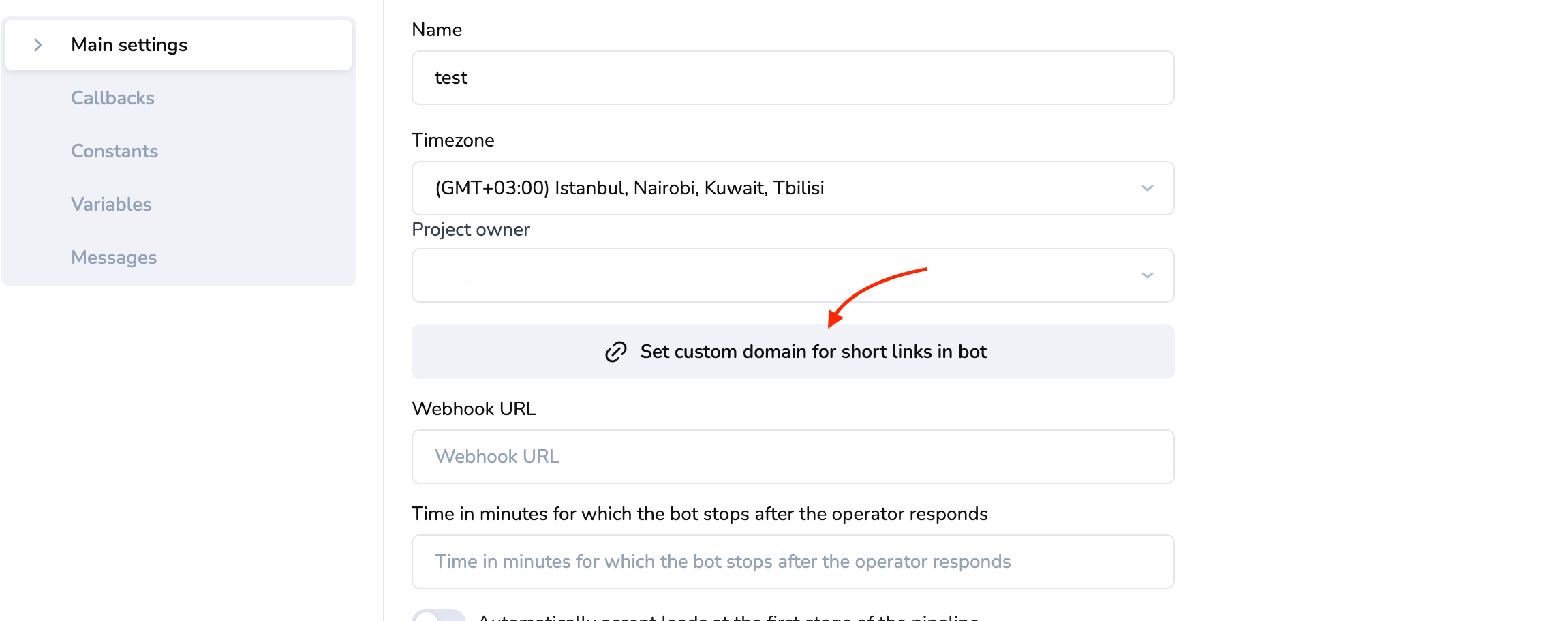Toggle automatically accept leads switch
Viewport: 1568px width, 621px height.
438,616
